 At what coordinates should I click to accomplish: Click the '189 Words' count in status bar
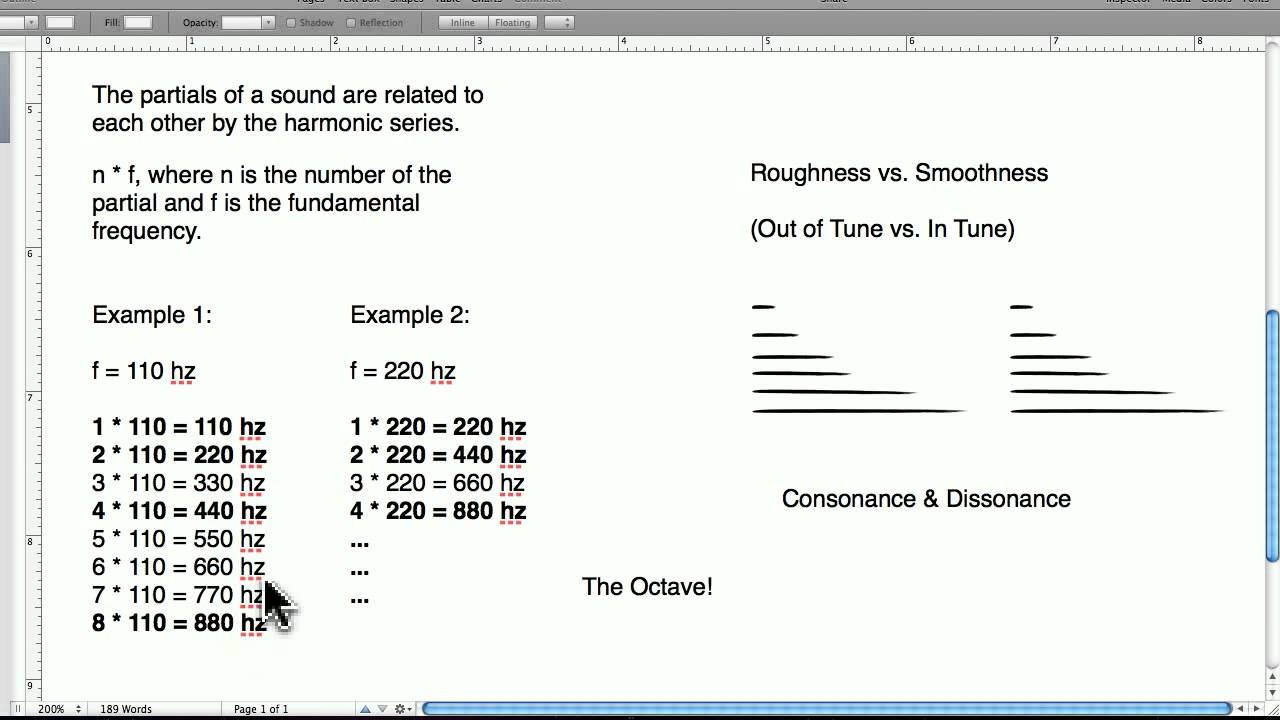[126, 709]
